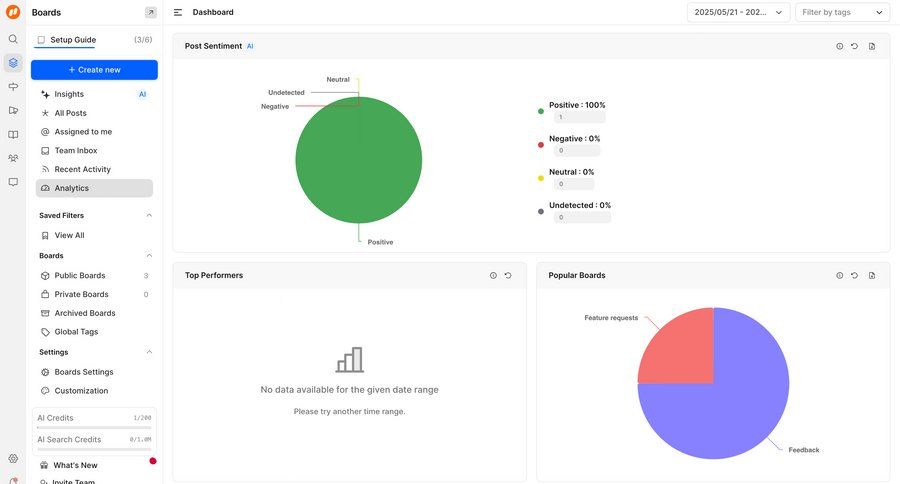
Task: Toggle sidebar with icon left of Dashboard
Action: [178, 12]
